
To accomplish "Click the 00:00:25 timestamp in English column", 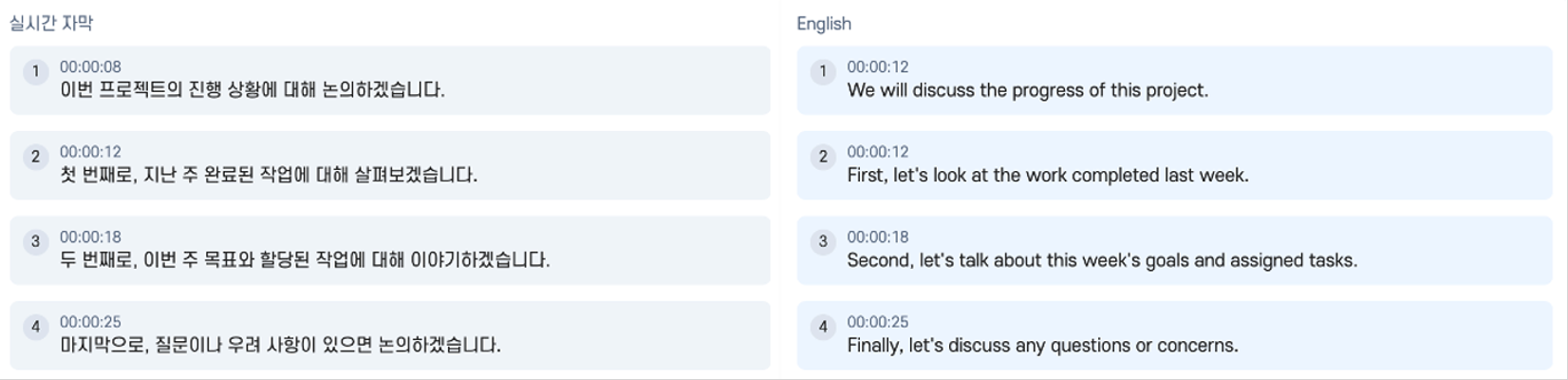I will click(x=877, y=322).
